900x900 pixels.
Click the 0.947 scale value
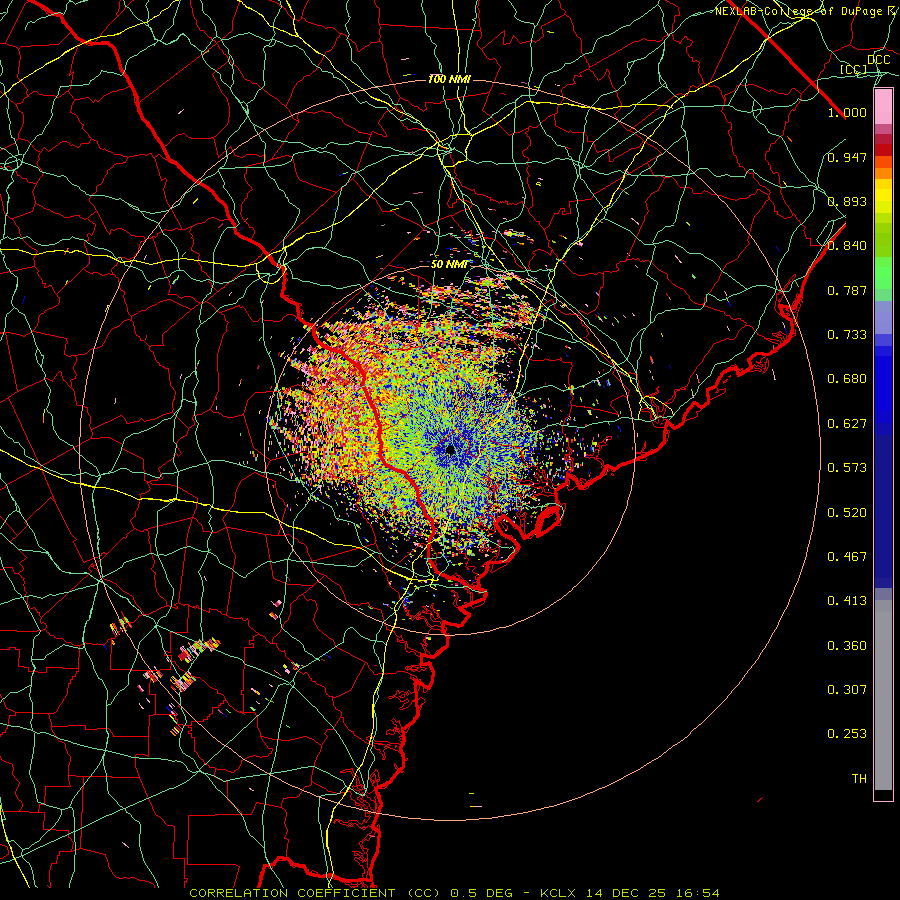pos(847,157)
